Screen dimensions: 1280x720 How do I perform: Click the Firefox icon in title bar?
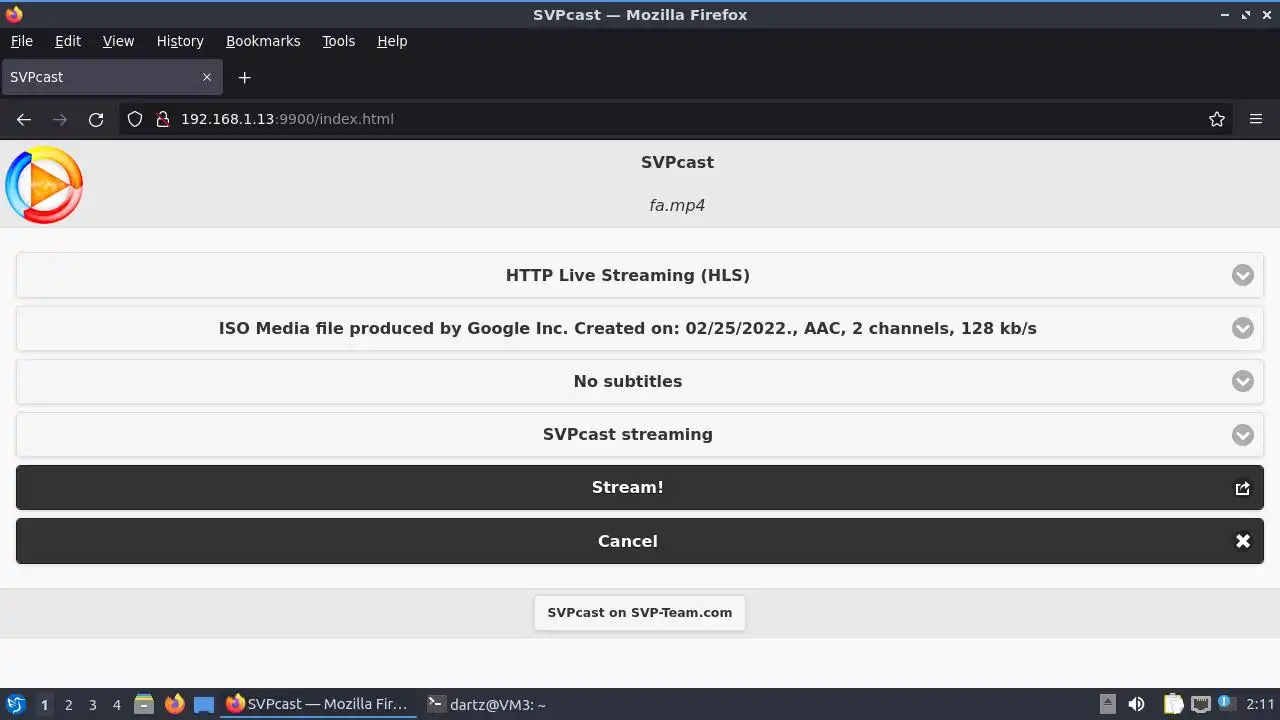13,14
